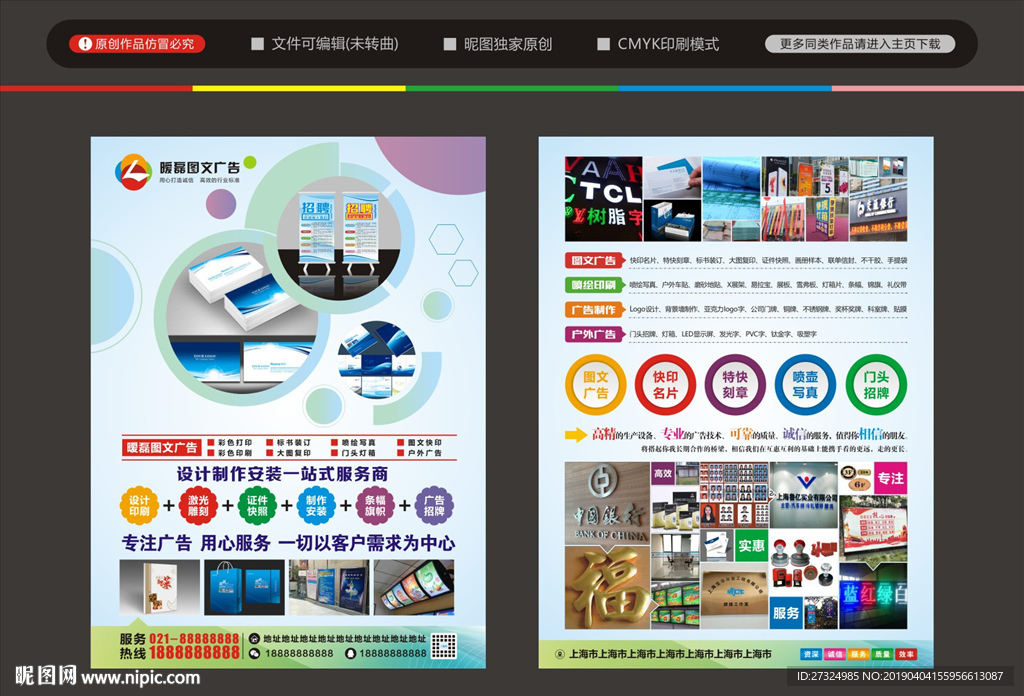Select the 标书装订 list item
1024x696 pixels.
(x=289, y=442)
